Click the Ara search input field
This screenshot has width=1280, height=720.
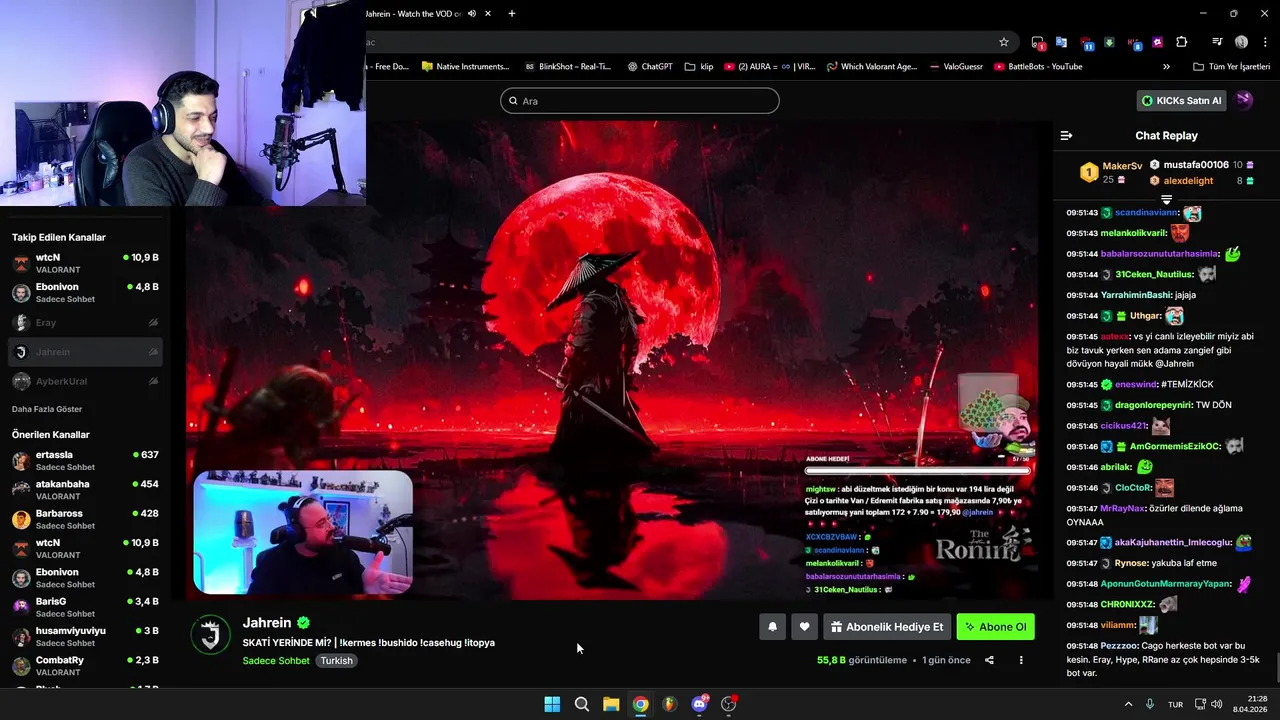[640, 101]
